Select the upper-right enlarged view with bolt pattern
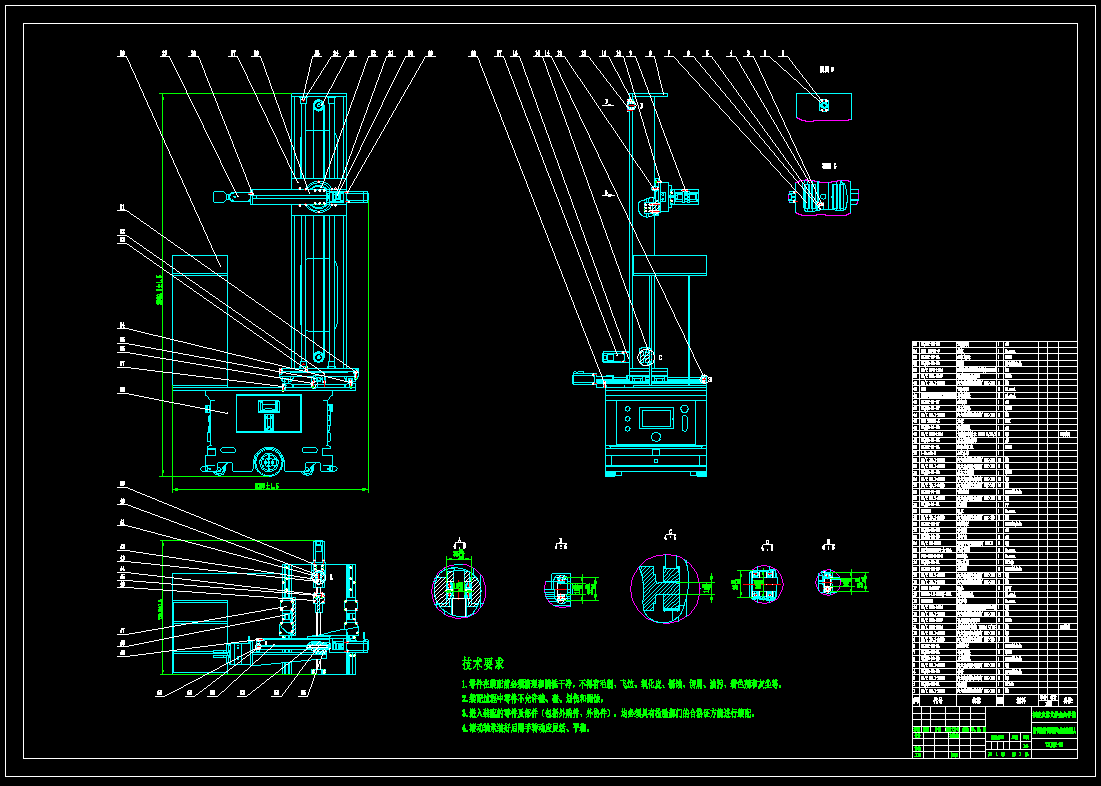The width and height of the screenshot is (1101, 786). pyautogui.click(x=824, y=107)
